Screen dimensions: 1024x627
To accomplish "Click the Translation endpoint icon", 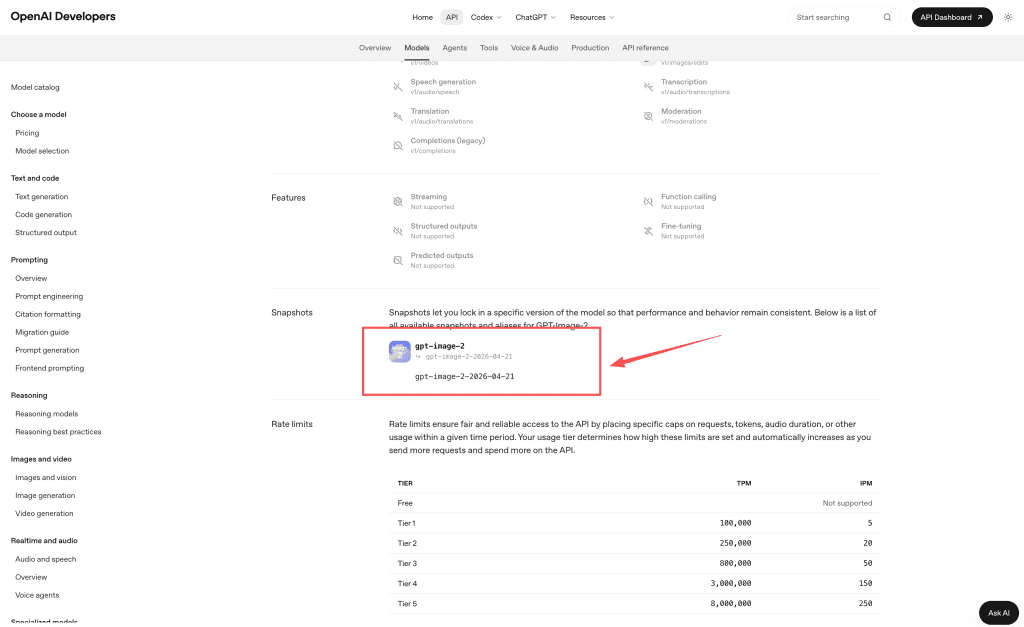I will pyautogui.click(x=398, y=116).
